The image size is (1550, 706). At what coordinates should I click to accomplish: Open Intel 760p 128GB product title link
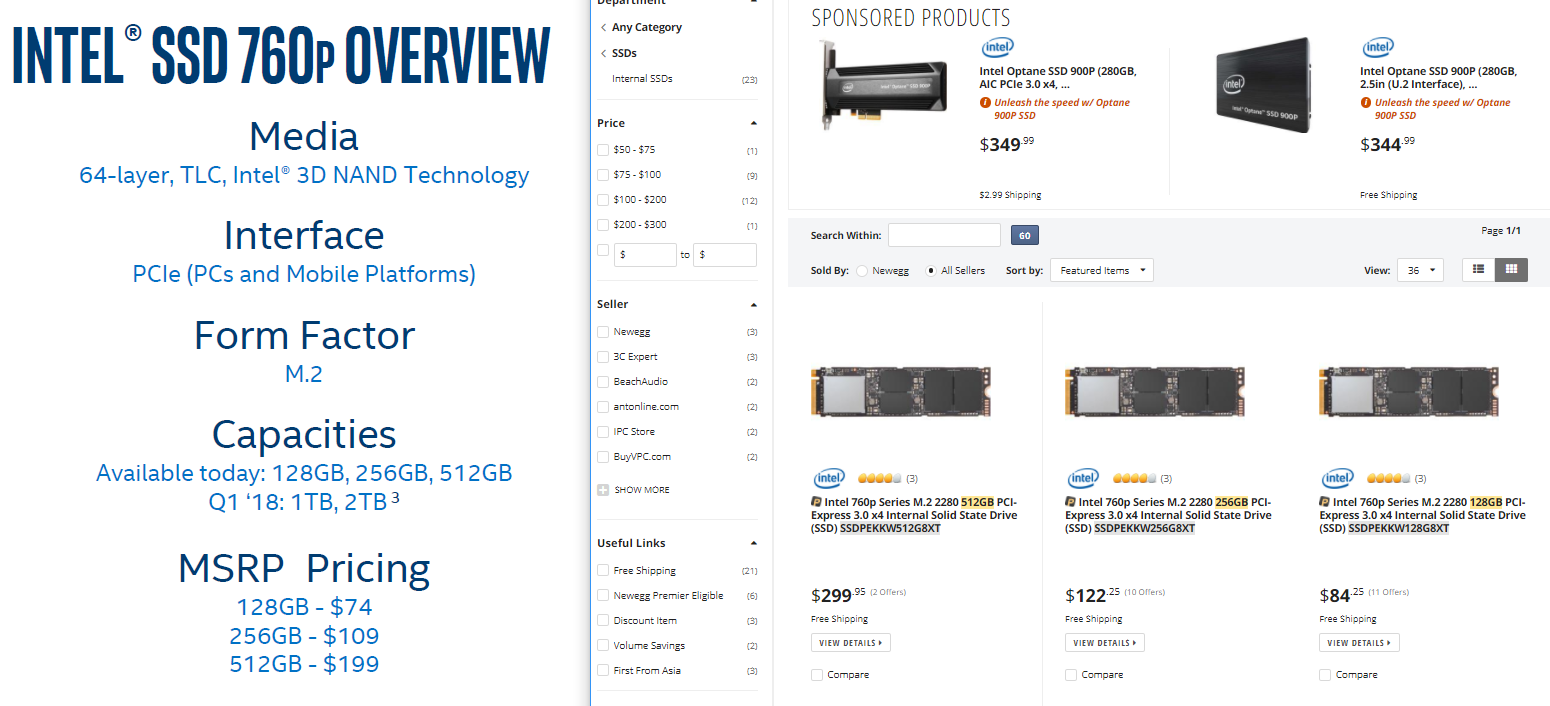(x=1422, y=515)
